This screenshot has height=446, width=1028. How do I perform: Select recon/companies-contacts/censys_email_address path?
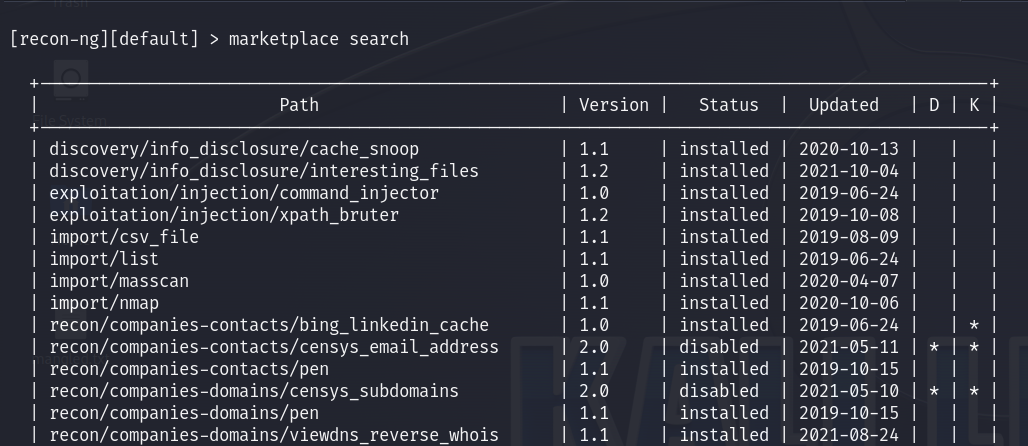tap(274, 347)
